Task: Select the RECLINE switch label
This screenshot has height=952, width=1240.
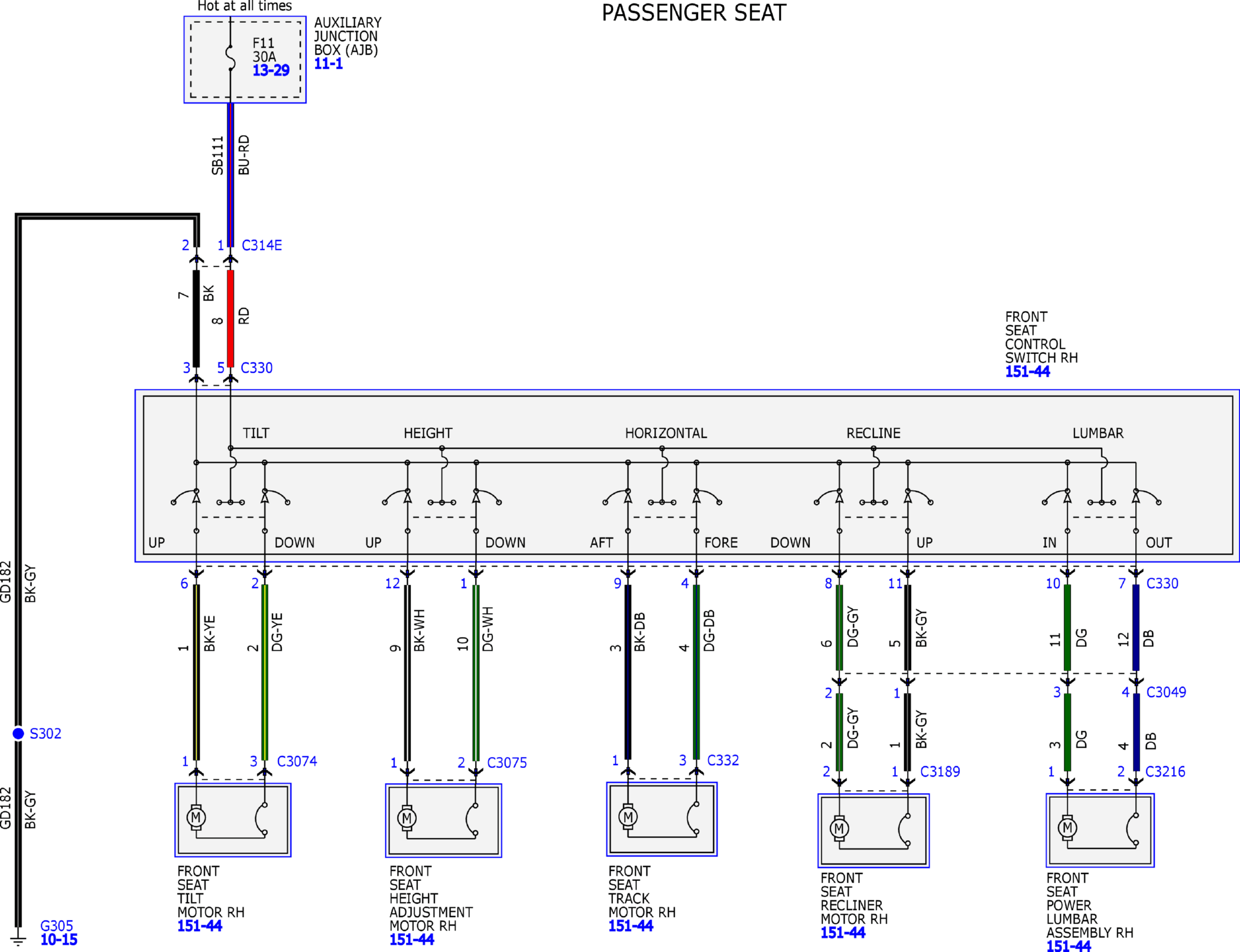Action: (873, 433)
